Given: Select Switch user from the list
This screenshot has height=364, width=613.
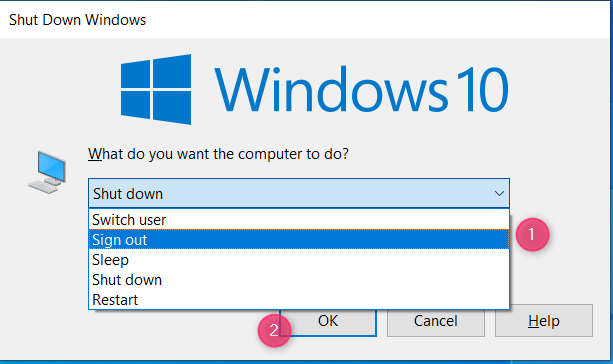Looking at the screenshot, I should (299, 220).
